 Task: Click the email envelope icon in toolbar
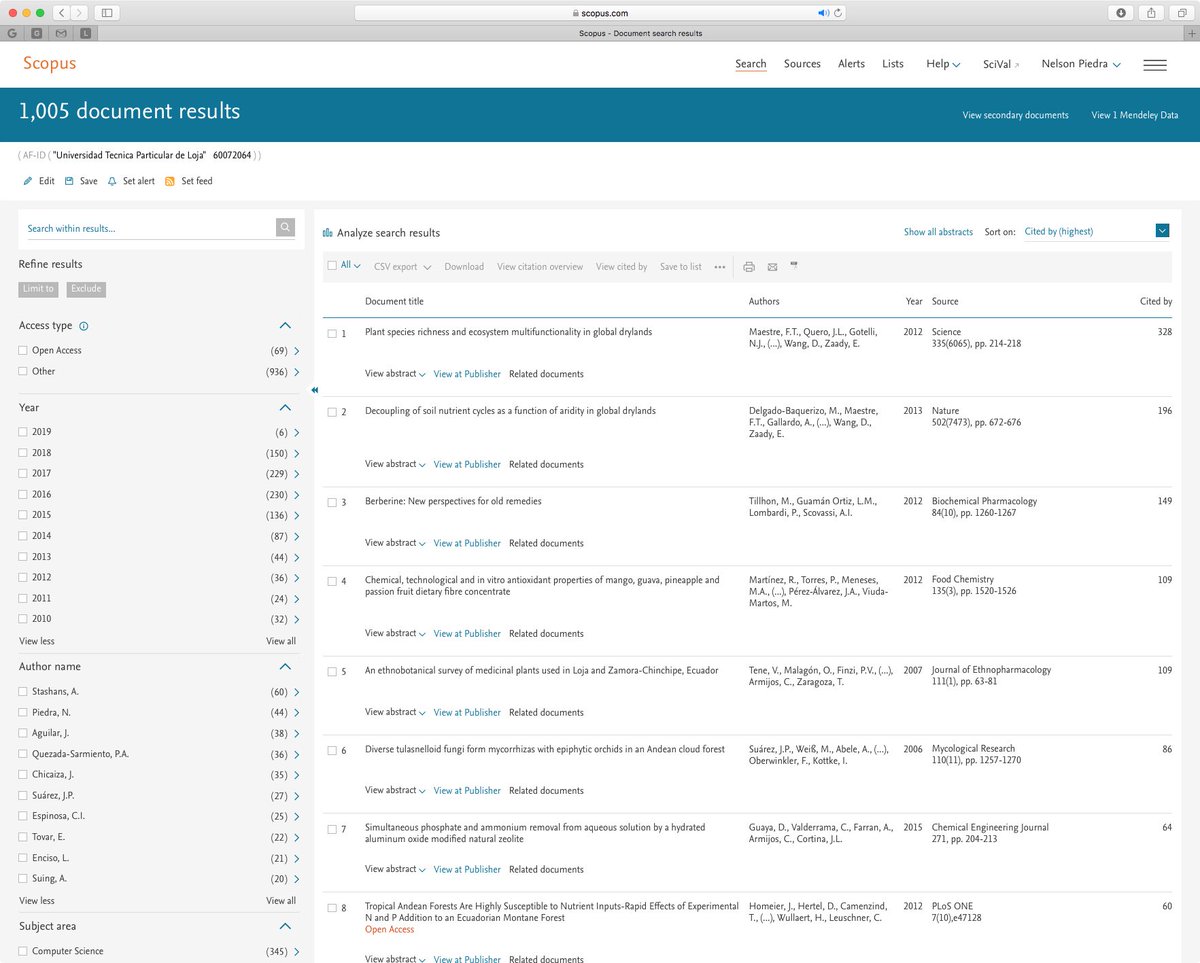(x=772, y=267)
